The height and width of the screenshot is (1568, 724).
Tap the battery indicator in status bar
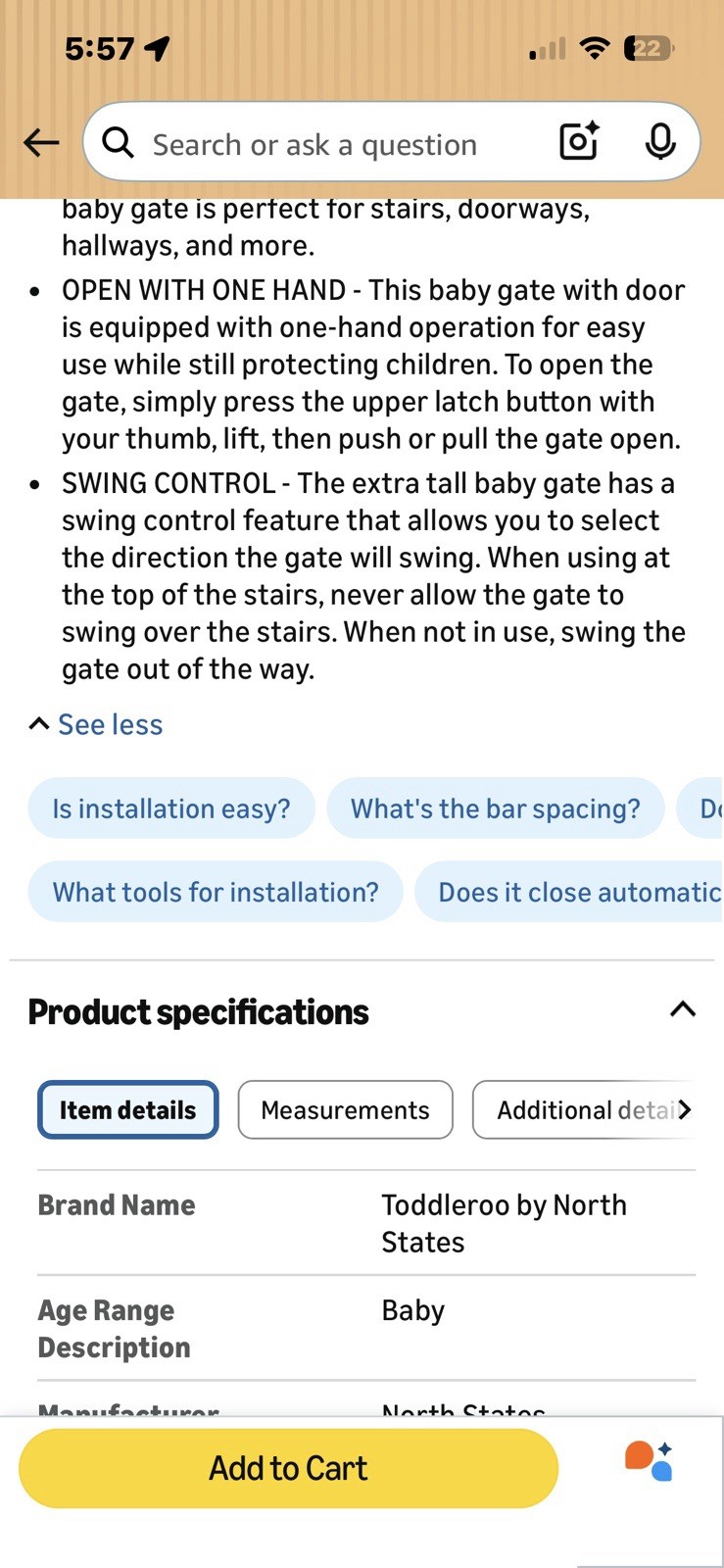(649, 48)
